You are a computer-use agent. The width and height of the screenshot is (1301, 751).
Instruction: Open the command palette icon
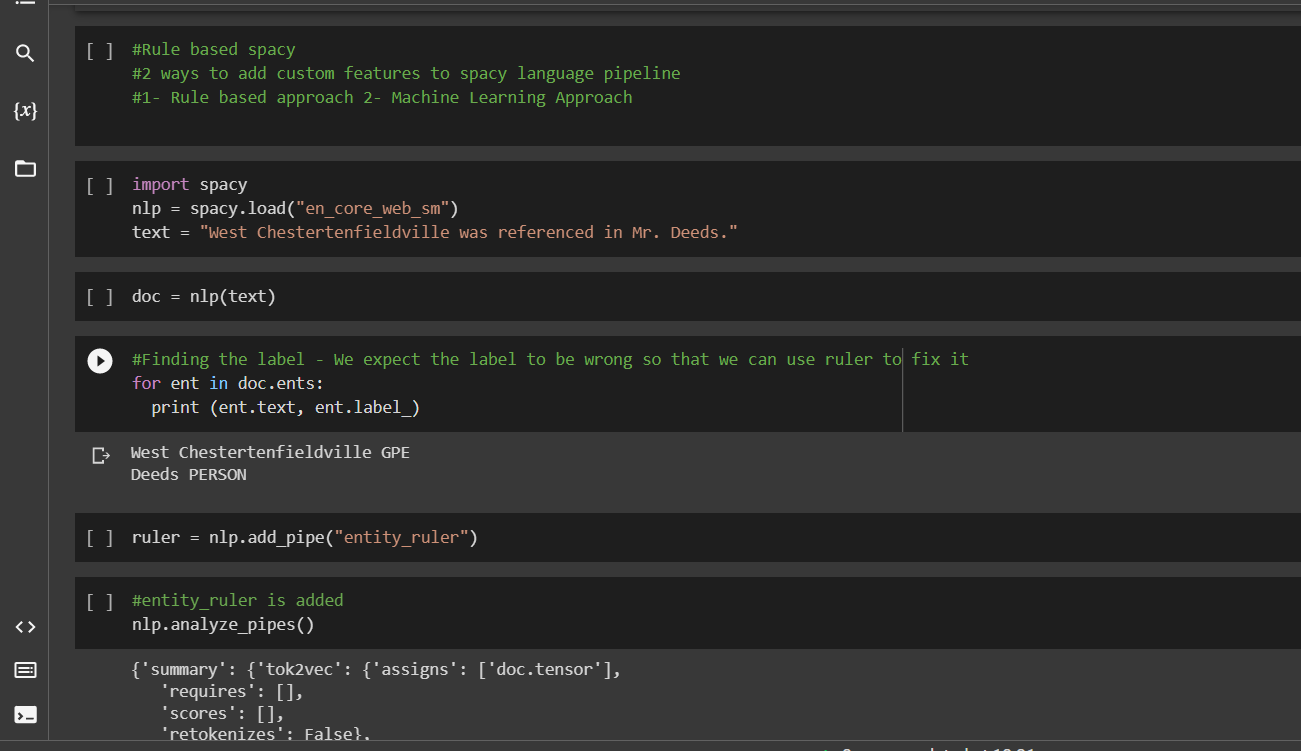tap(25, 670)
